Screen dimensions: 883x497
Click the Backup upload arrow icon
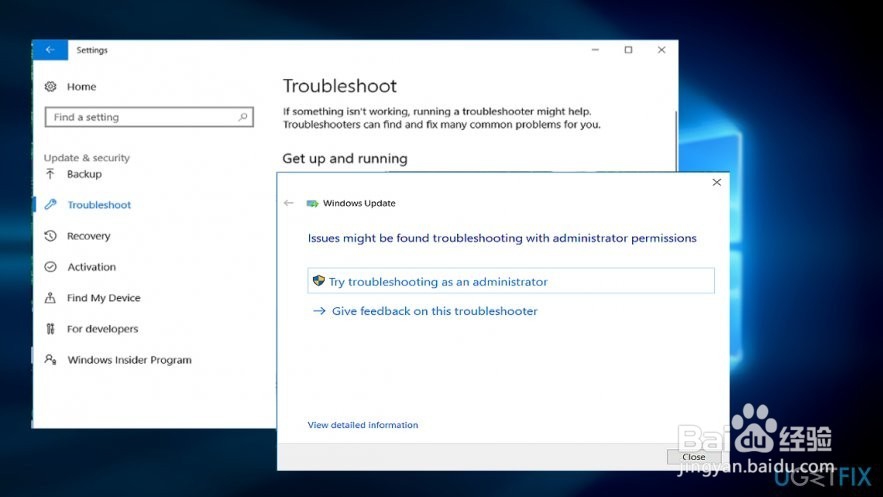click(50, 174)
